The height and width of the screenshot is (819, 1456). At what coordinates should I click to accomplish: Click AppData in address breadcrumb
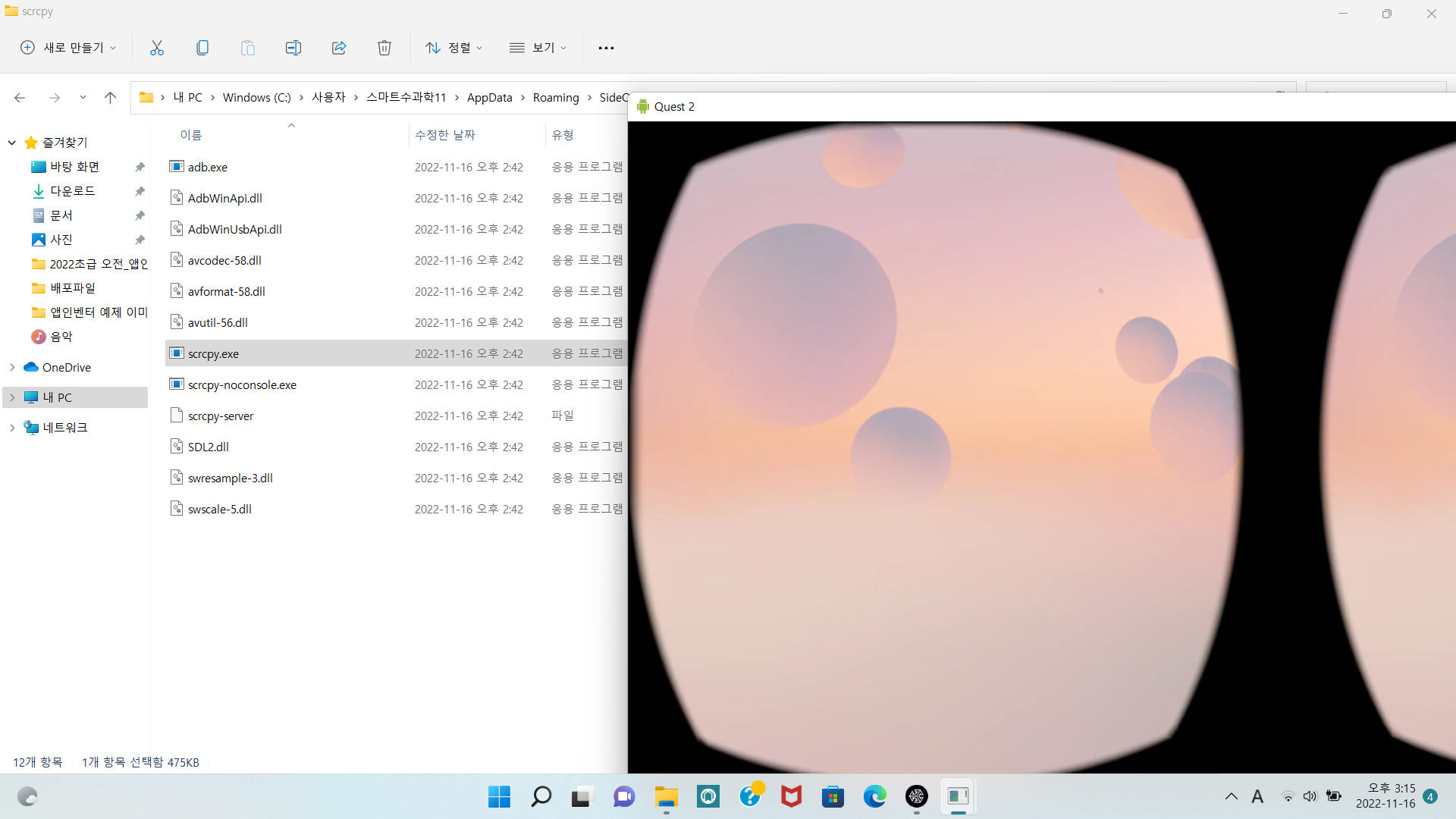tap(489, 97)
